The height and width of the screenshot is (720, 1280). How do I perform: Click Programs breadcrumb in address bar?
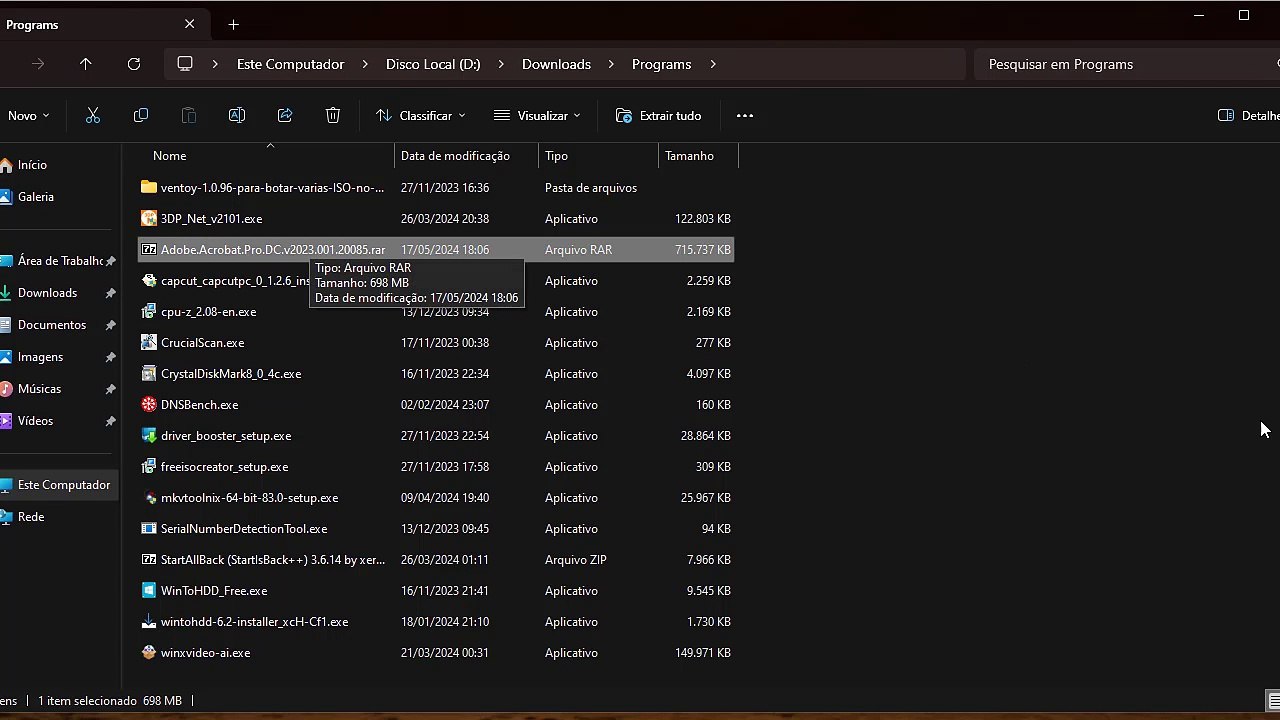tap(661, 64)
